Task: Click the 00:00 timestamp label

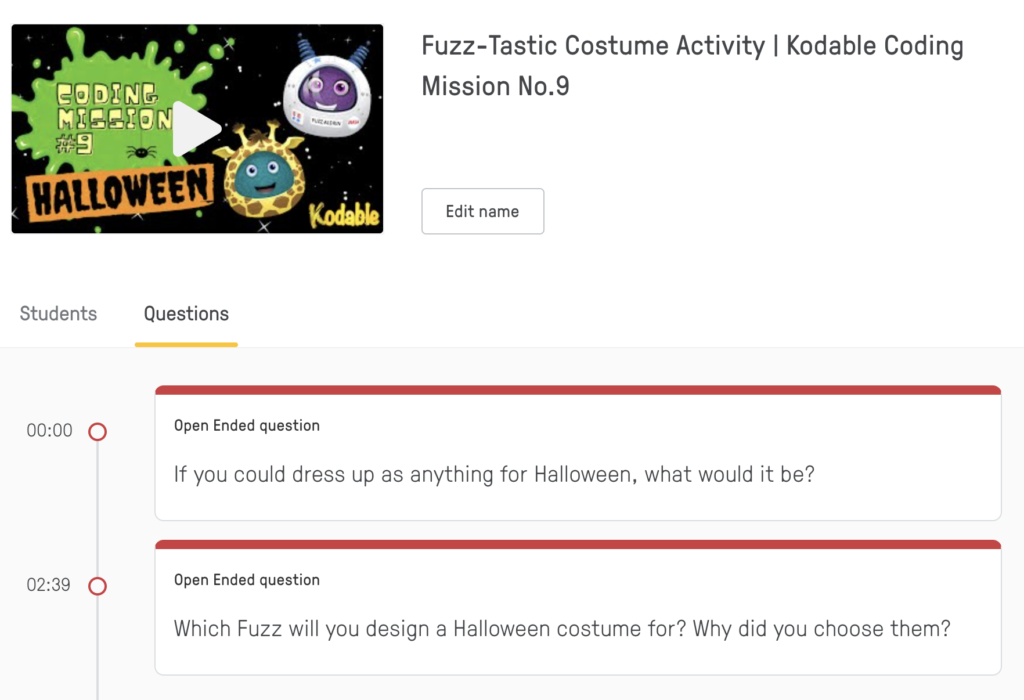Action: (x=50, y=431)
